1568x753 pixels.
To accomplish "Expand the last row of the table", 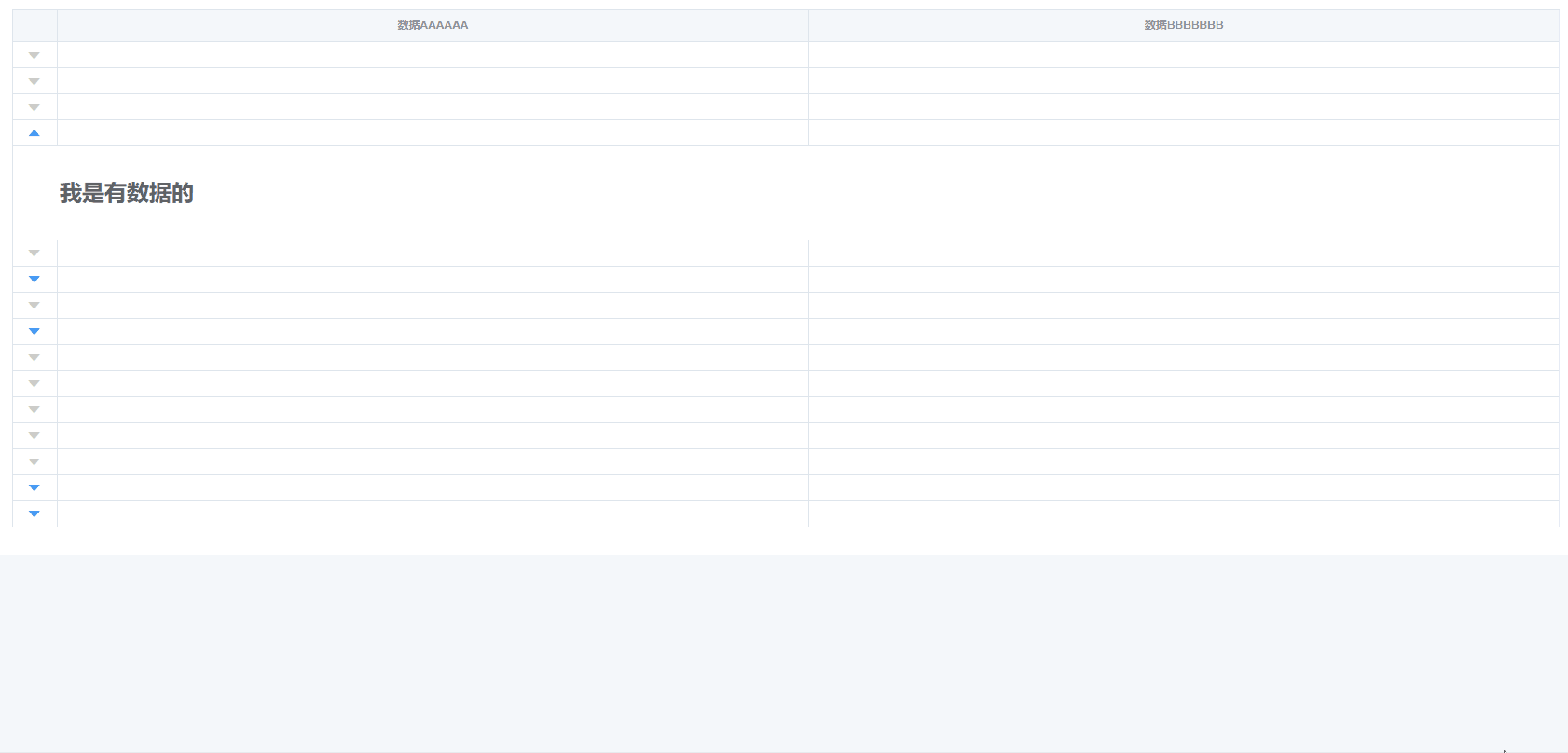I will [34, 513].
